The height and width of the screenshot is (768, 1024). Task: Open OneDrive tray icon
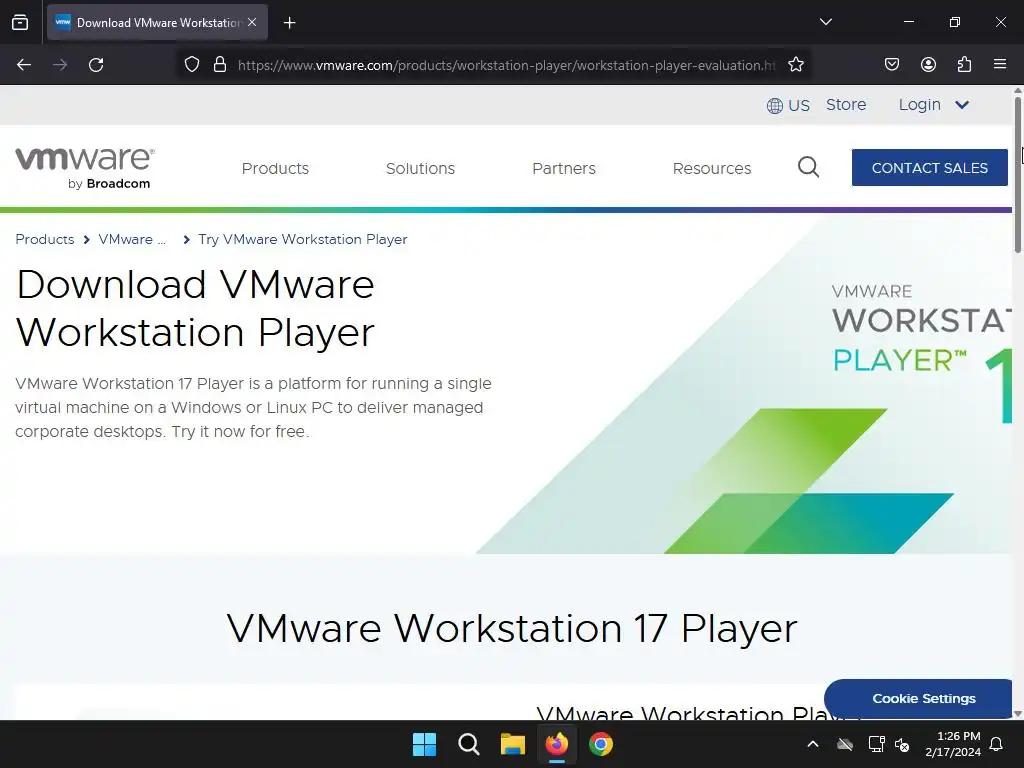(x=845, y=744)
